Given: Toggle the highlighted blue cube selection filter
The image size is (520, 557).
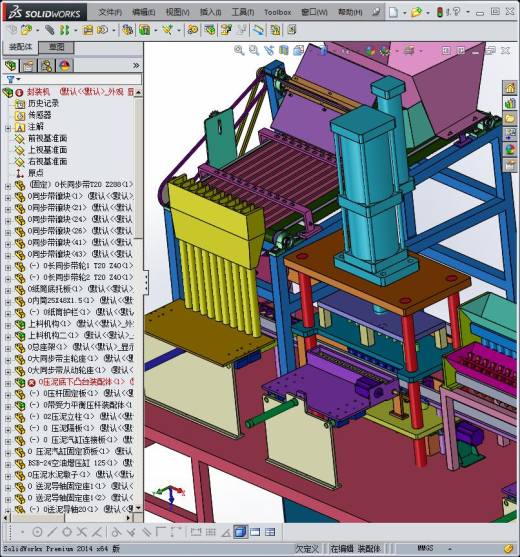Looking at the screenshot, I should (x=240, y=532).
